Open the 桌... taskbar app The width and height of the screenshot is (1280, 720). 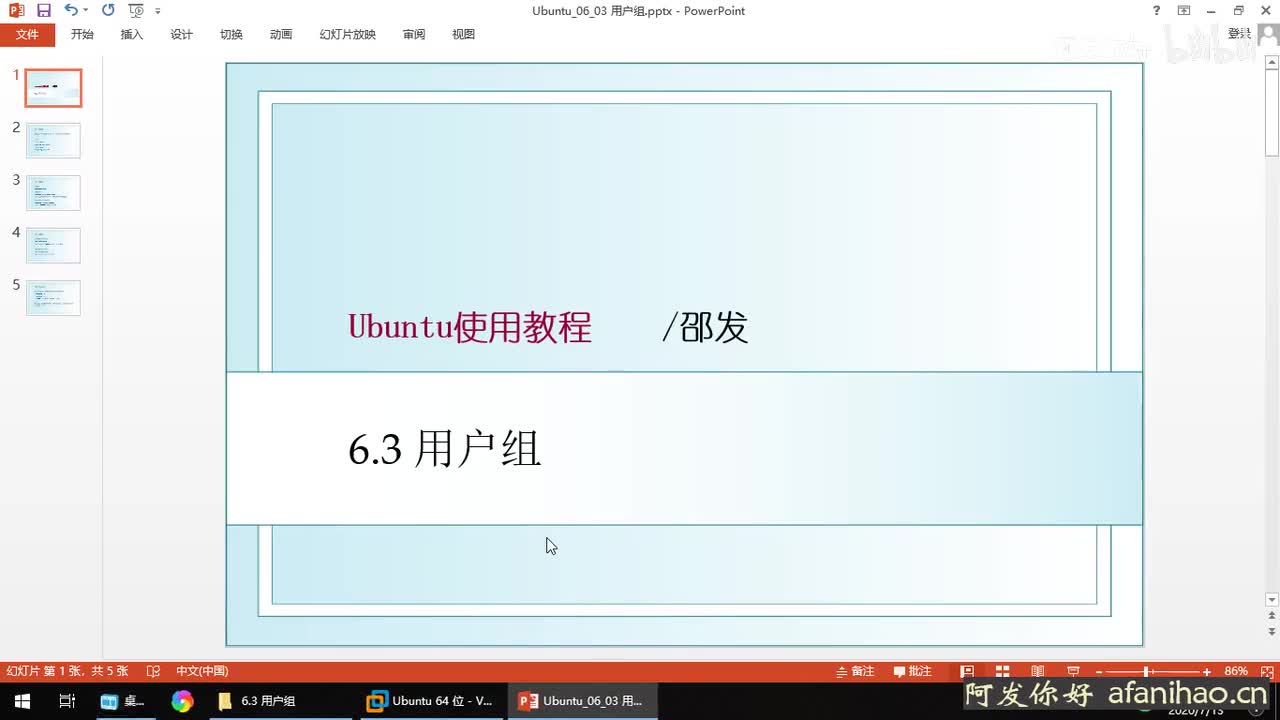pos(123,701)
